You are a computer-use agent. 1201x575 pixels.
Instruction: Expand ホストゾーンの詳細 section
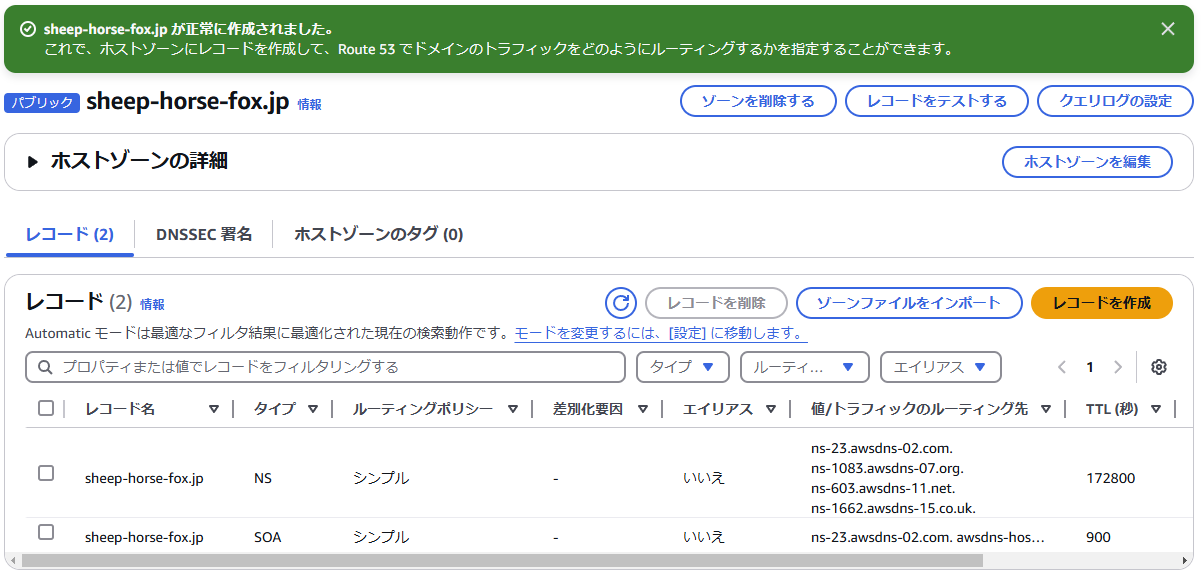pyautogui.click(x=33, y=161)
